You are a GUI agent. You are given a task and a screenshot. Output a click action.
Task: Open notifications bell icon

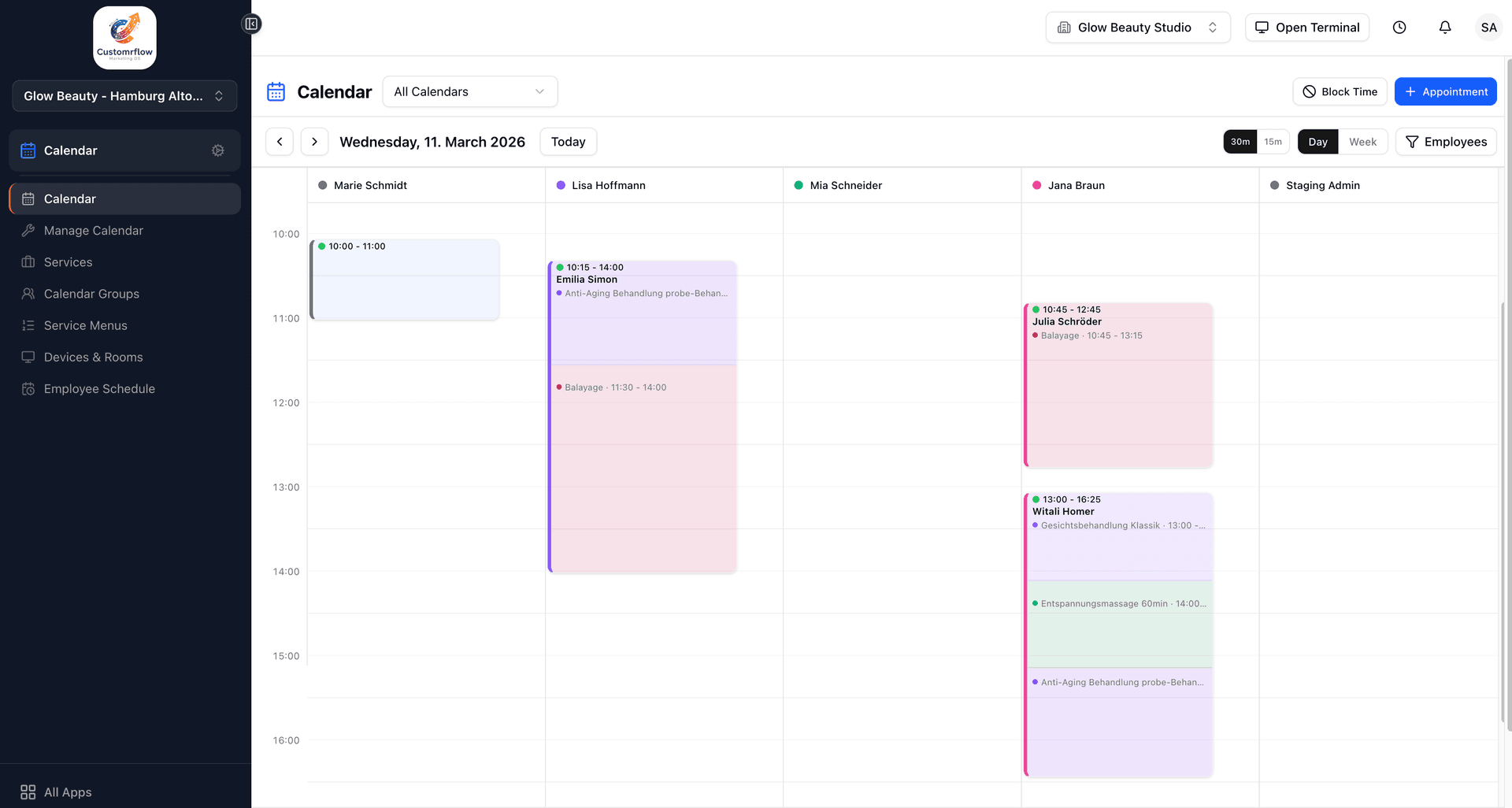point(1445,28)
